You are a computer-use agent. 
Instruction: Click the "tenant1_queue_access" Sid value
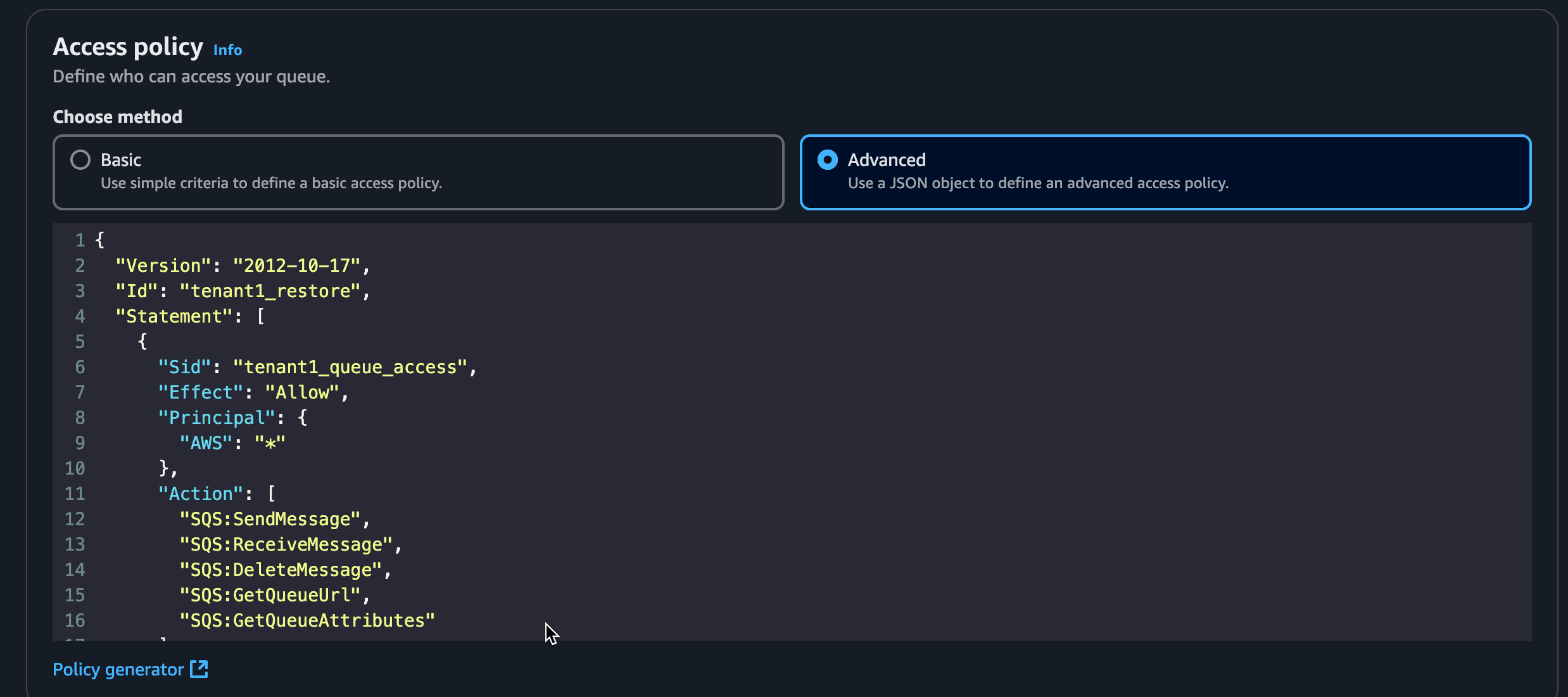pos(350,367)
